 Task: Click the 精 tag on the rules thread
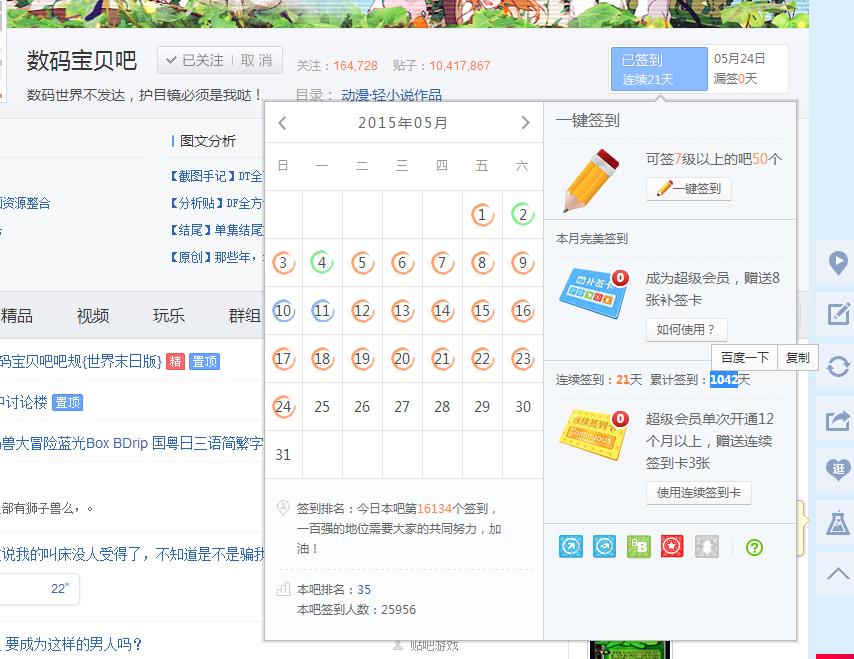point(175,361)
